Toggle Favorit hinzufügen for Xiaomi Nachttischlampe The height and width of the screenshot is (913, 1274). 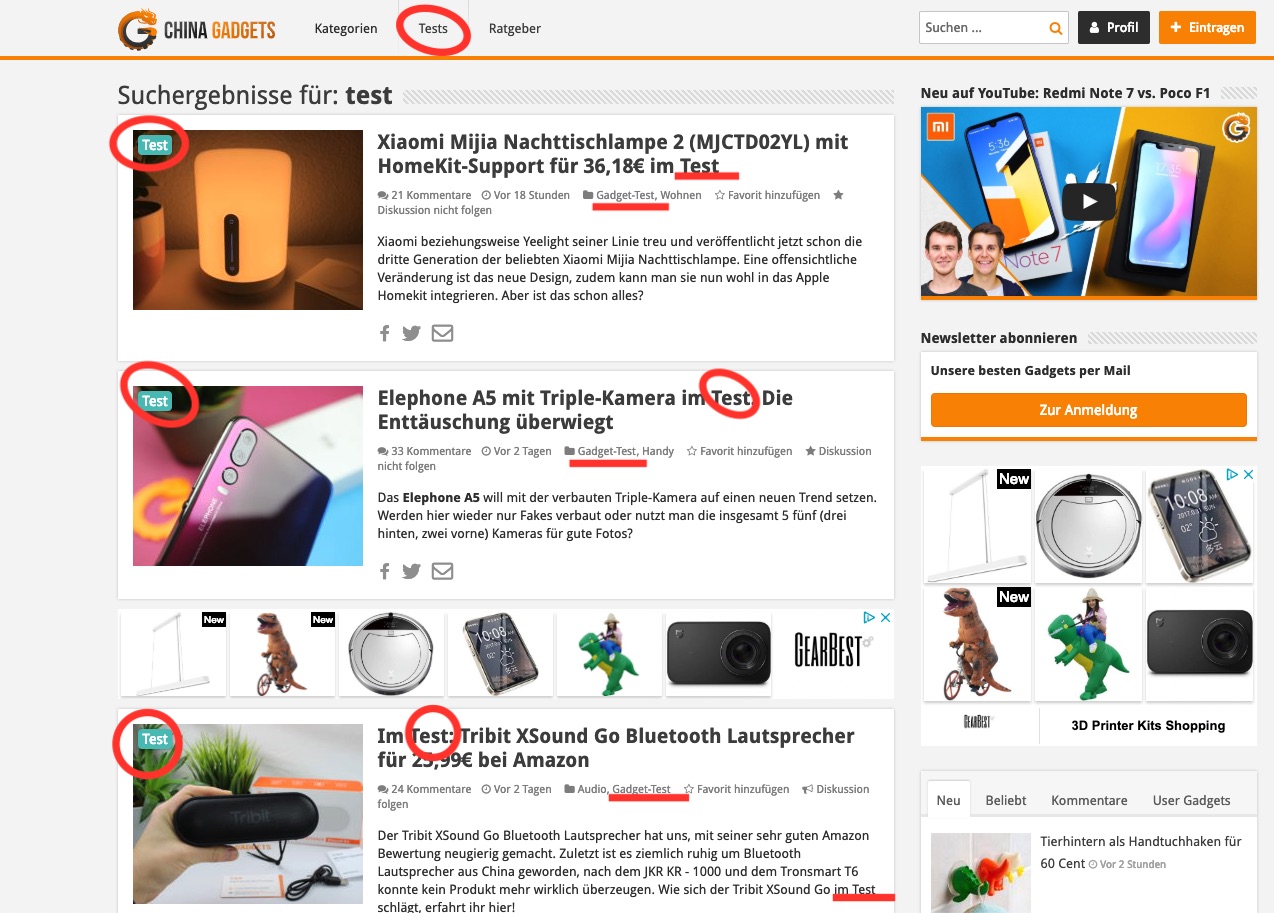(x=767, y=195)
